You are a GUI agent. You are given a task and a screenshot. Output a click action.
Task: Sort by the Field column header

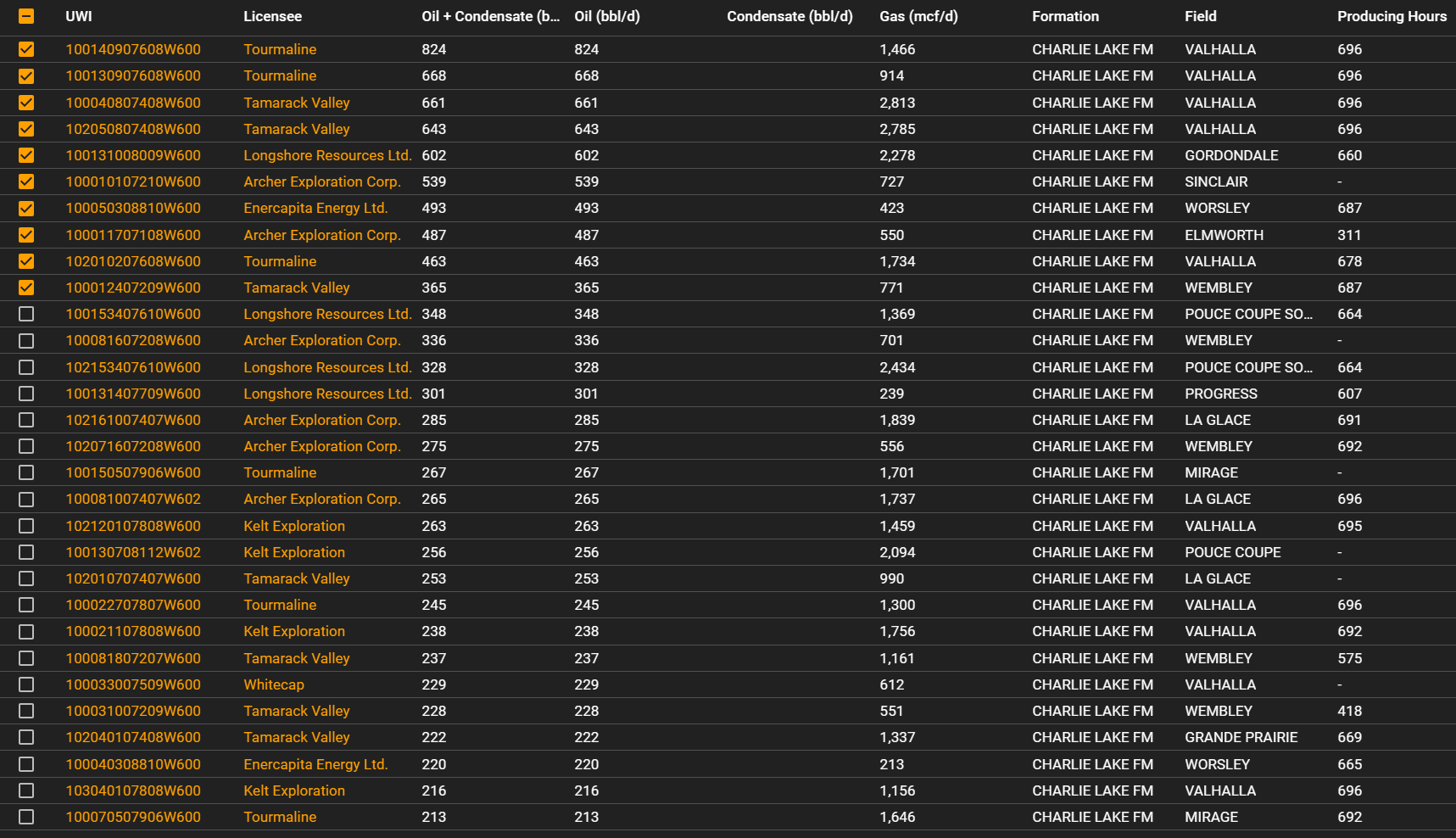coord(1200,16)
